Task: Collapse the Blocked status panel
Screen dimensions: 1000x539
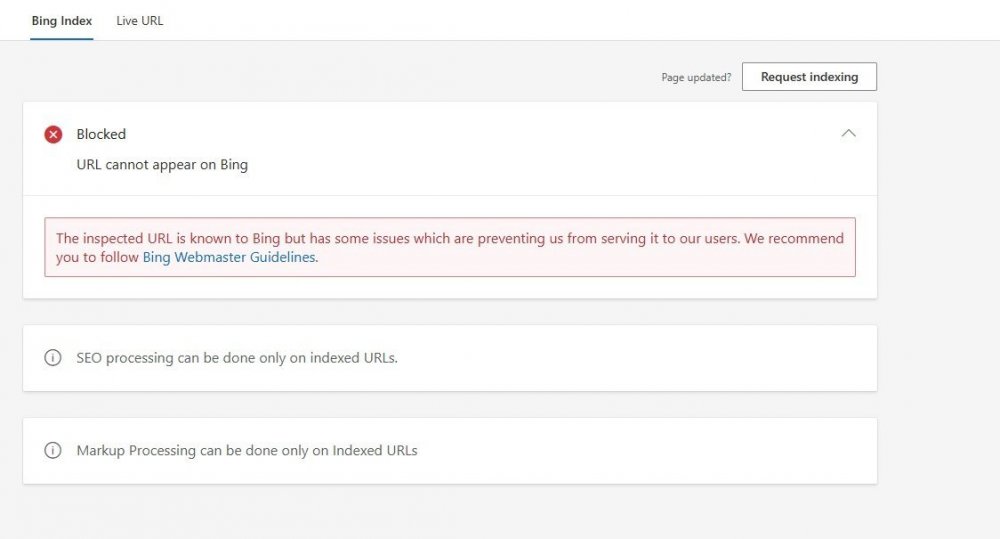Action: [x=848, y=133]
